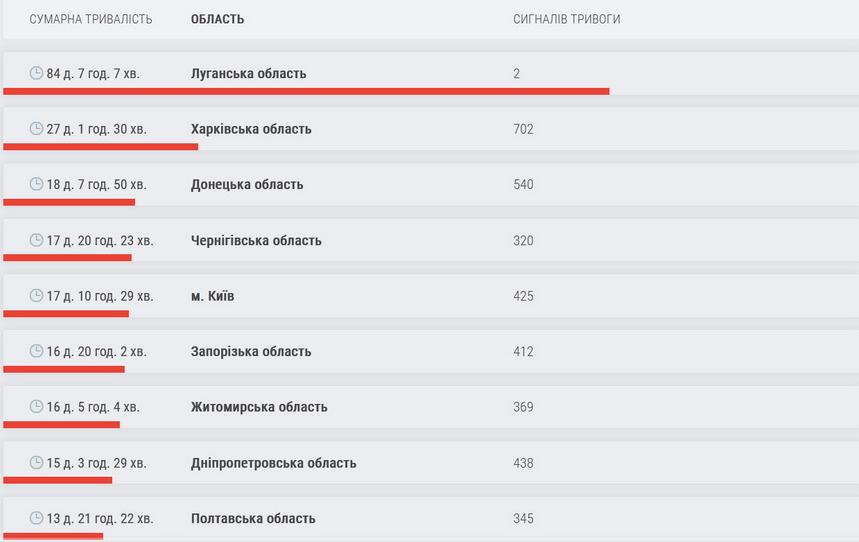Click alarm count 438 for Дніпропетровська область
This screenshot has height=542, width=859.
pyautogui.click(x=523, y=463)
